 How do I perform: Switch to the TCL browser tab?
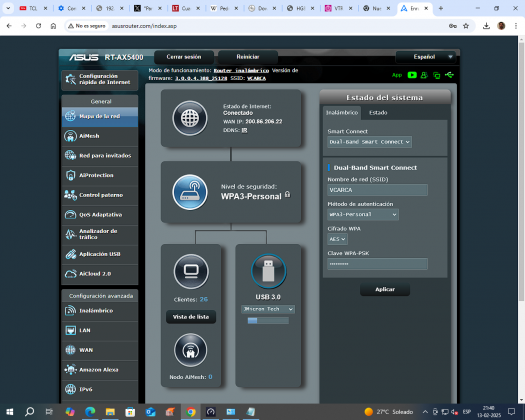click(x=33, y=8)
